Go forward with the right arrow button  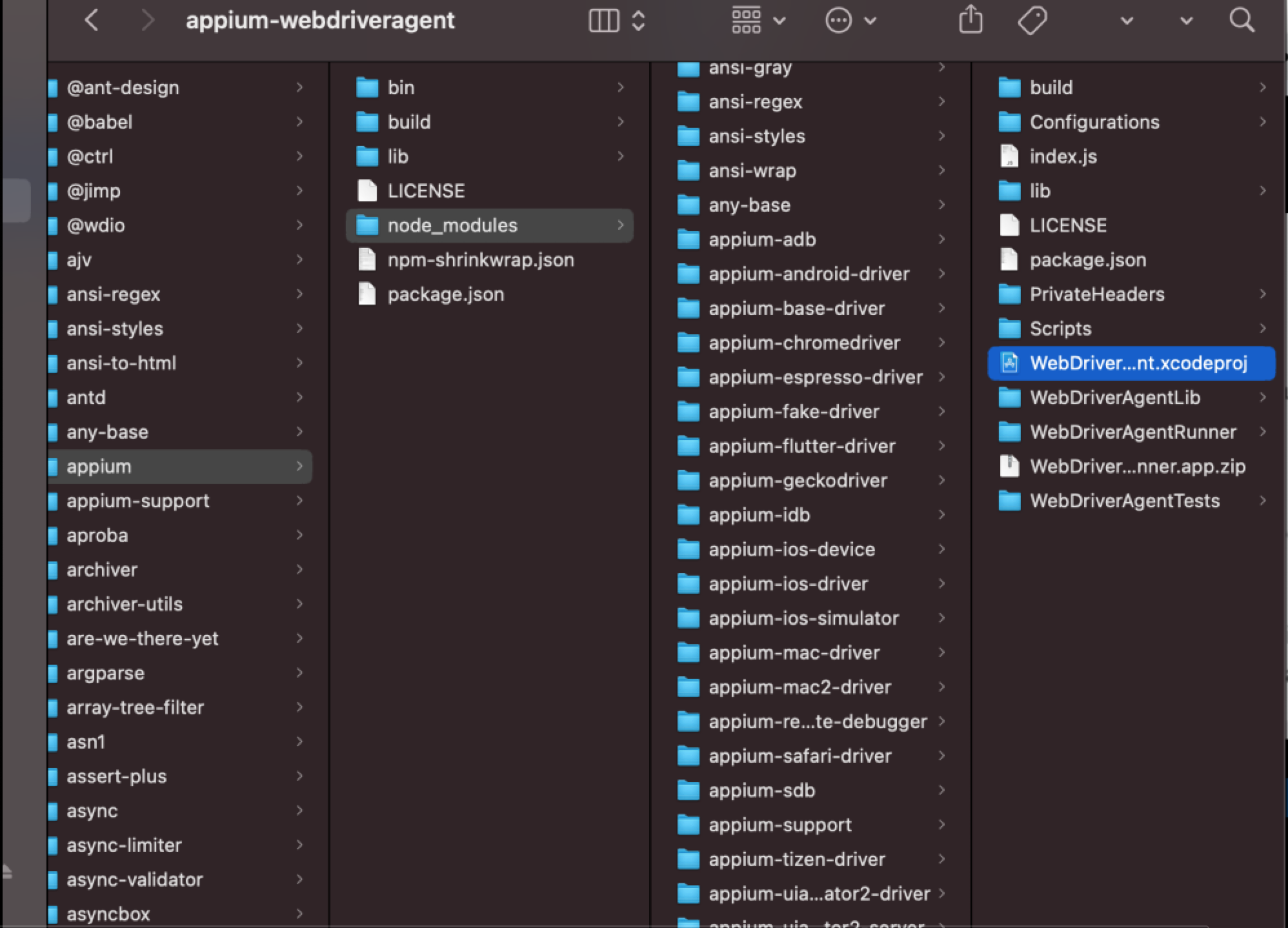tap(148, 21)
